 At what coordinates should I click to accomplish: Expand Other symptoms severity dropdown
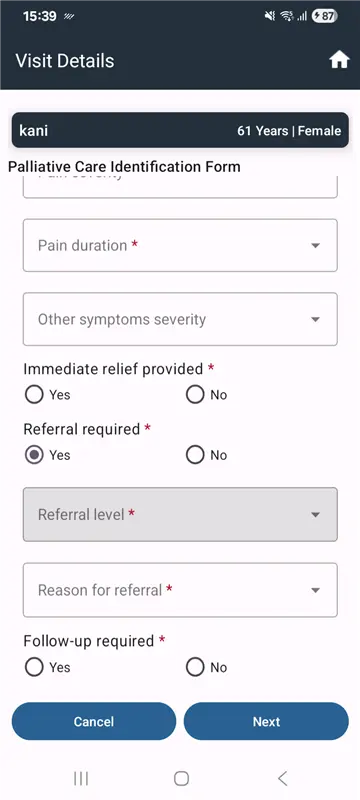pyautogui.click(x=180, y=319)
